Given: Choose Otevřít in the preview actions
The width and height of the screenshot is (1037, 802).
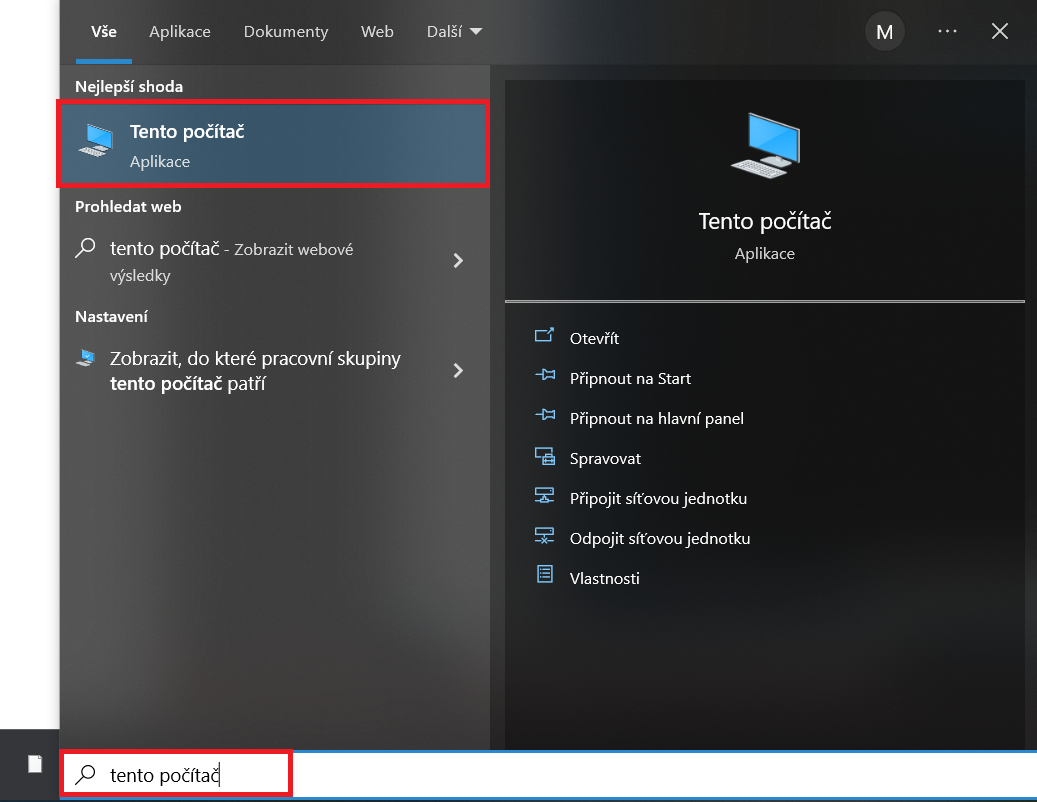Looking at the screenshot, I should (594, 339).
